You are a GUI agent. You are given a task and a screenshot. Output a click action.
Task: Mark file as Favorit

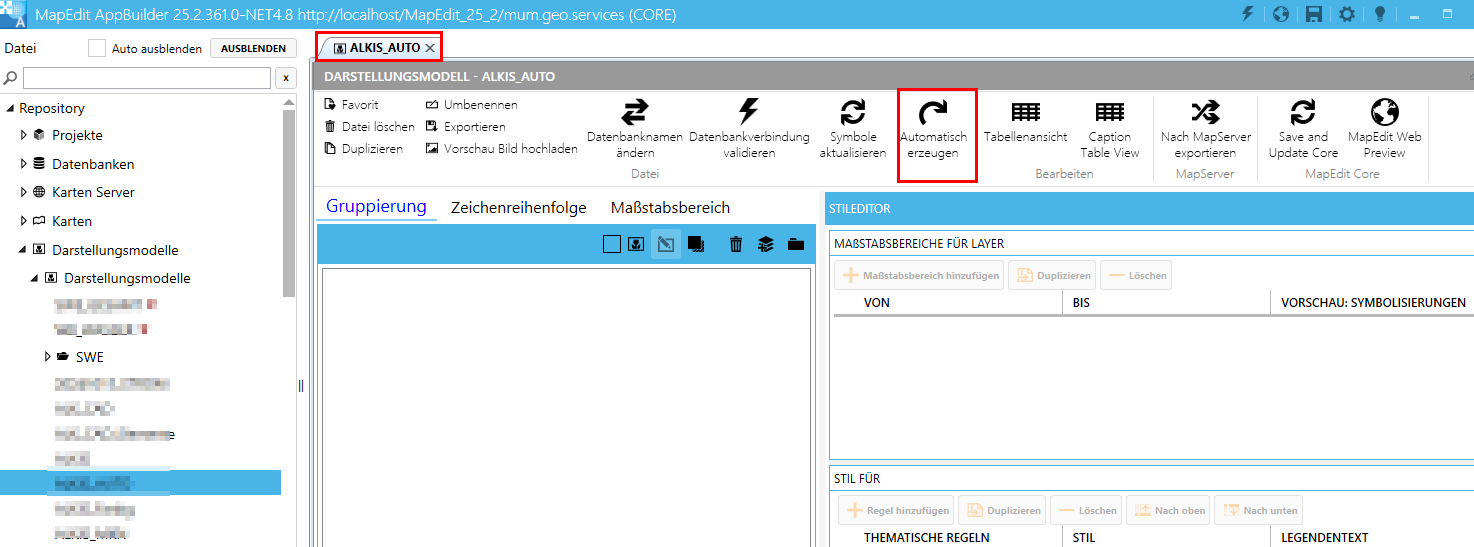[352, 104]
